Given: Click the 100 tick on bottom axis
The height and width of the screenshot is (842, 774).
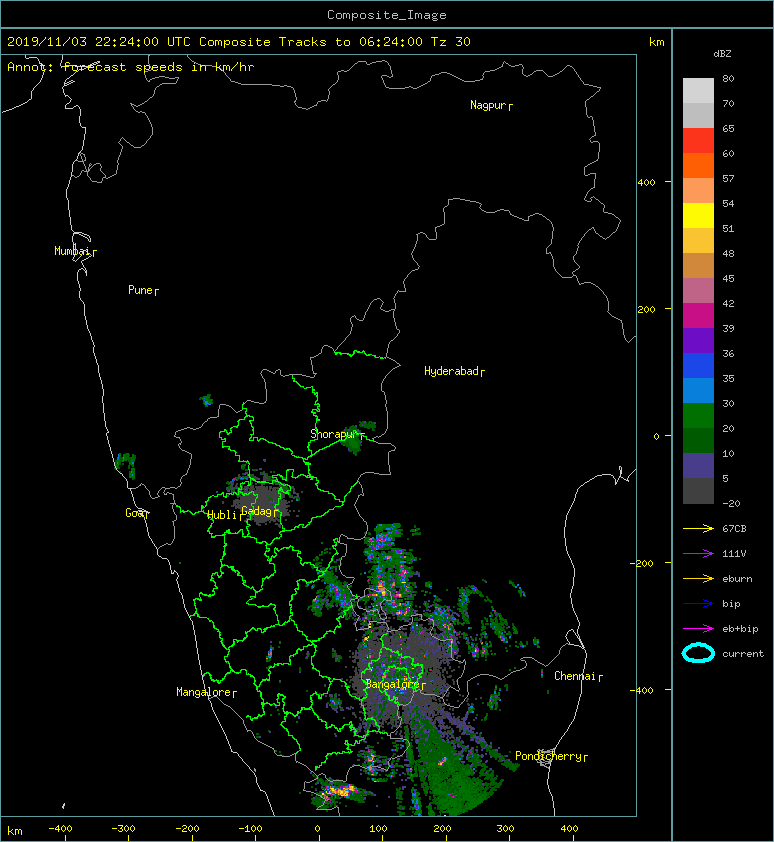Looking at the screenshot, I should pyautogui.click(x=379, y=829).
